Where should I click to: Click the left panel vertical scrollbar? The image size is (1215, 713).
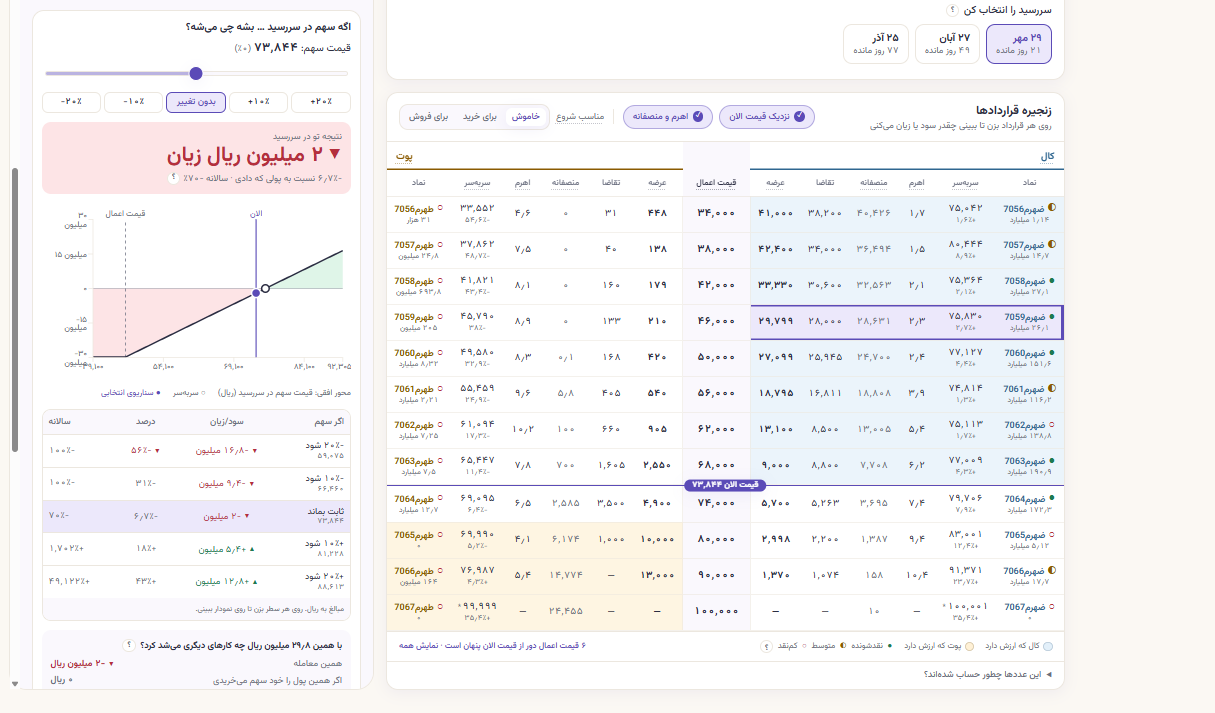tap(15, 310)
